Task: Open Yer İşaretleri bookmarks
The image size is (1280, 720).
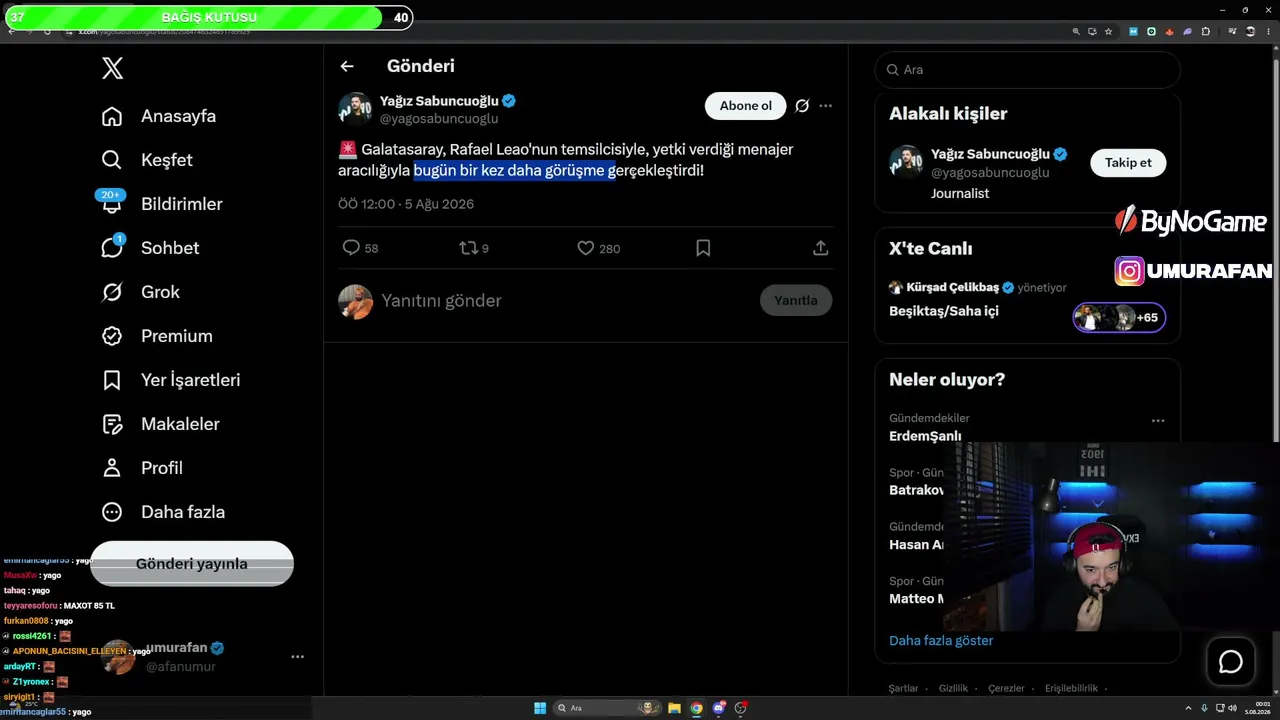Action: pos(171,380)
